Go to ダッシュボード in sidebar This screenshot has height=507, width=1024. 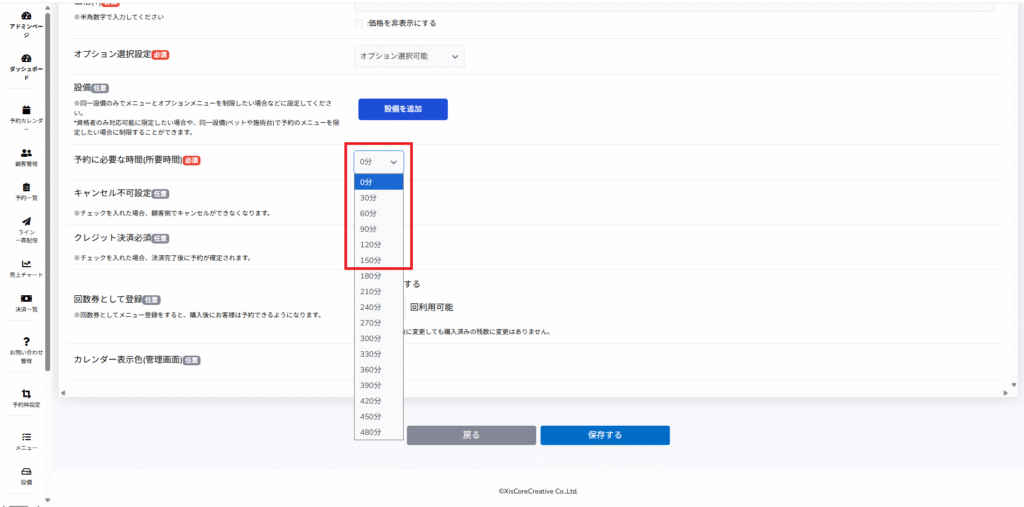[25, 59]
